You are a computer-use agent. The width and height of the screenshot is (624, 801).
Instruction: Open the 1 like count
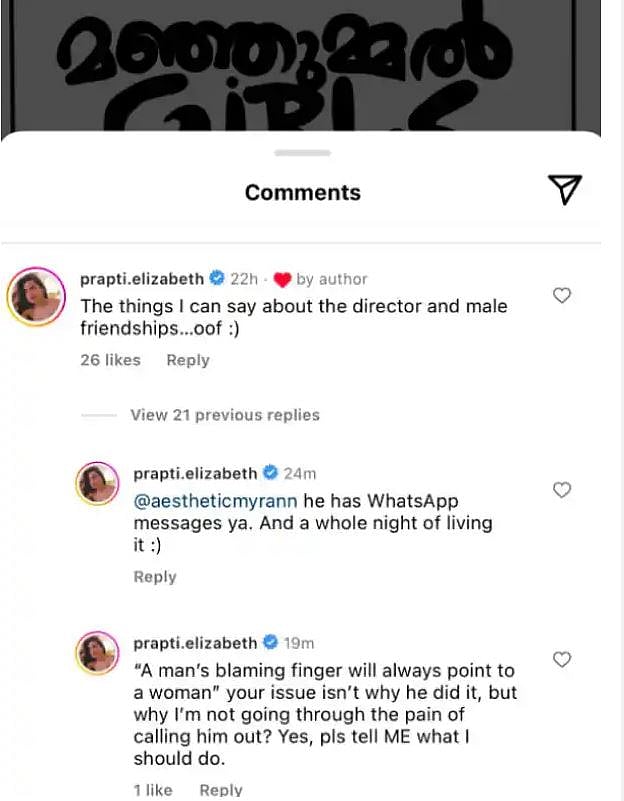click(x=153, y=790)
